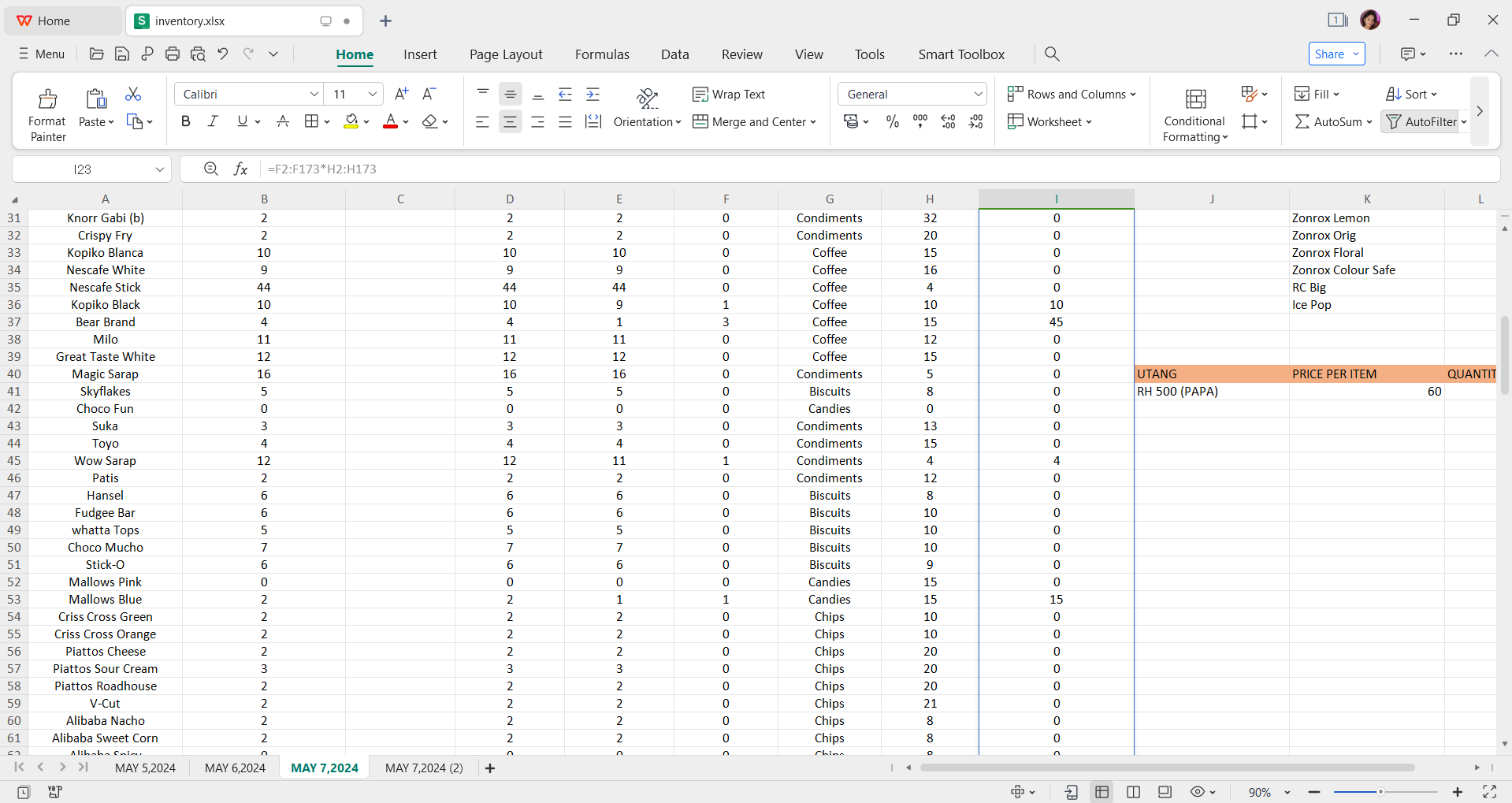Open the General number format dropdown
The height and width of the screenshot is (803, 1512).
(978, 94)
